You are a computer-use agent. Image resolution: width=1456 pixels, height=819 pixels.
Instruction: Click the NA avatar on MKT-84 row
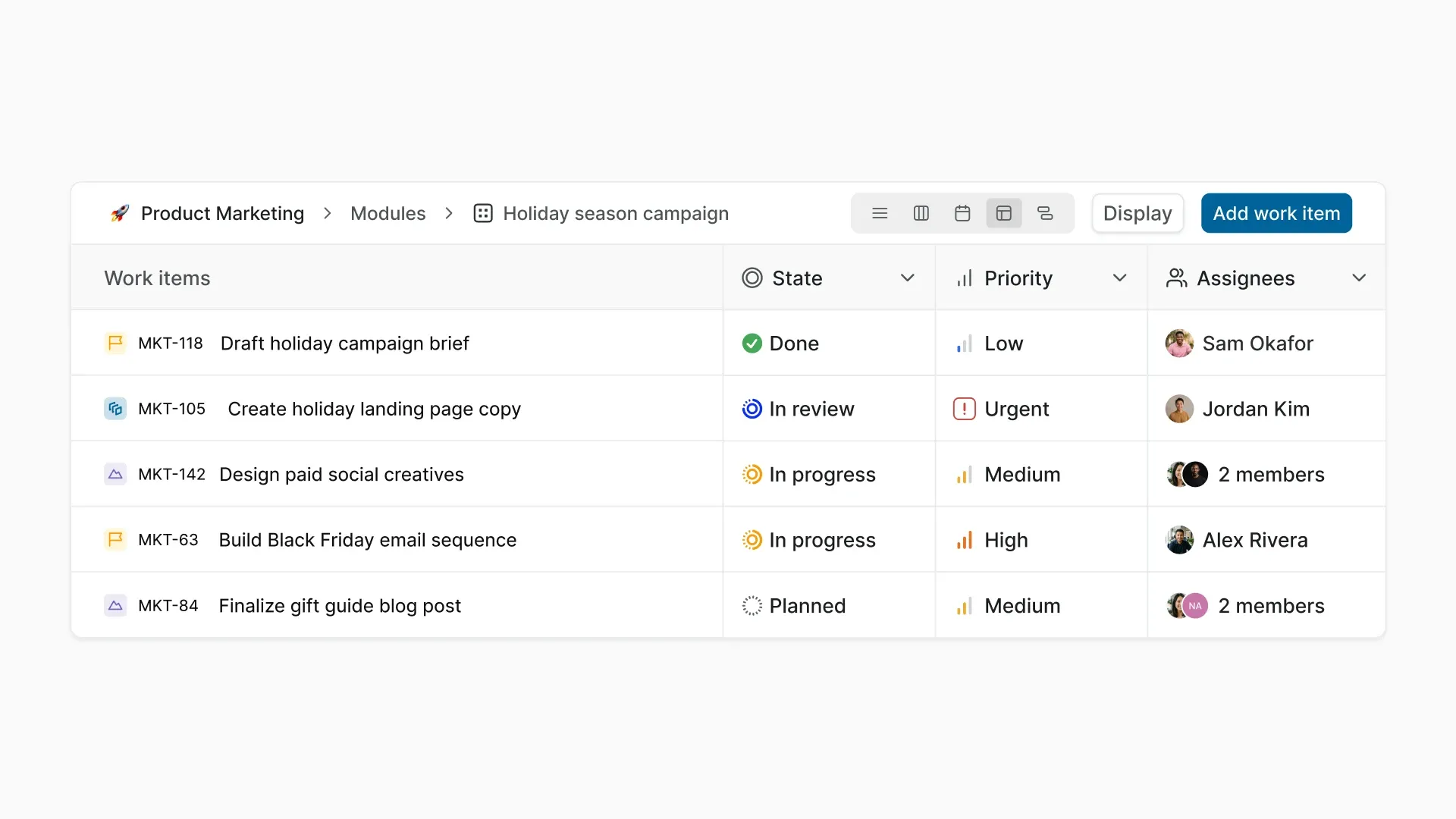coord(1195,606)
